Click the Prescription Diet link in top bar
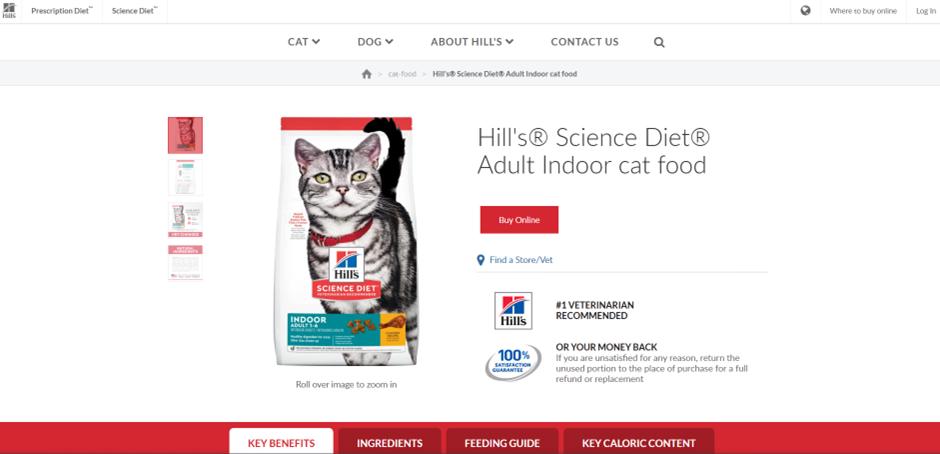 pyautogui.click(x=62, y=11)
